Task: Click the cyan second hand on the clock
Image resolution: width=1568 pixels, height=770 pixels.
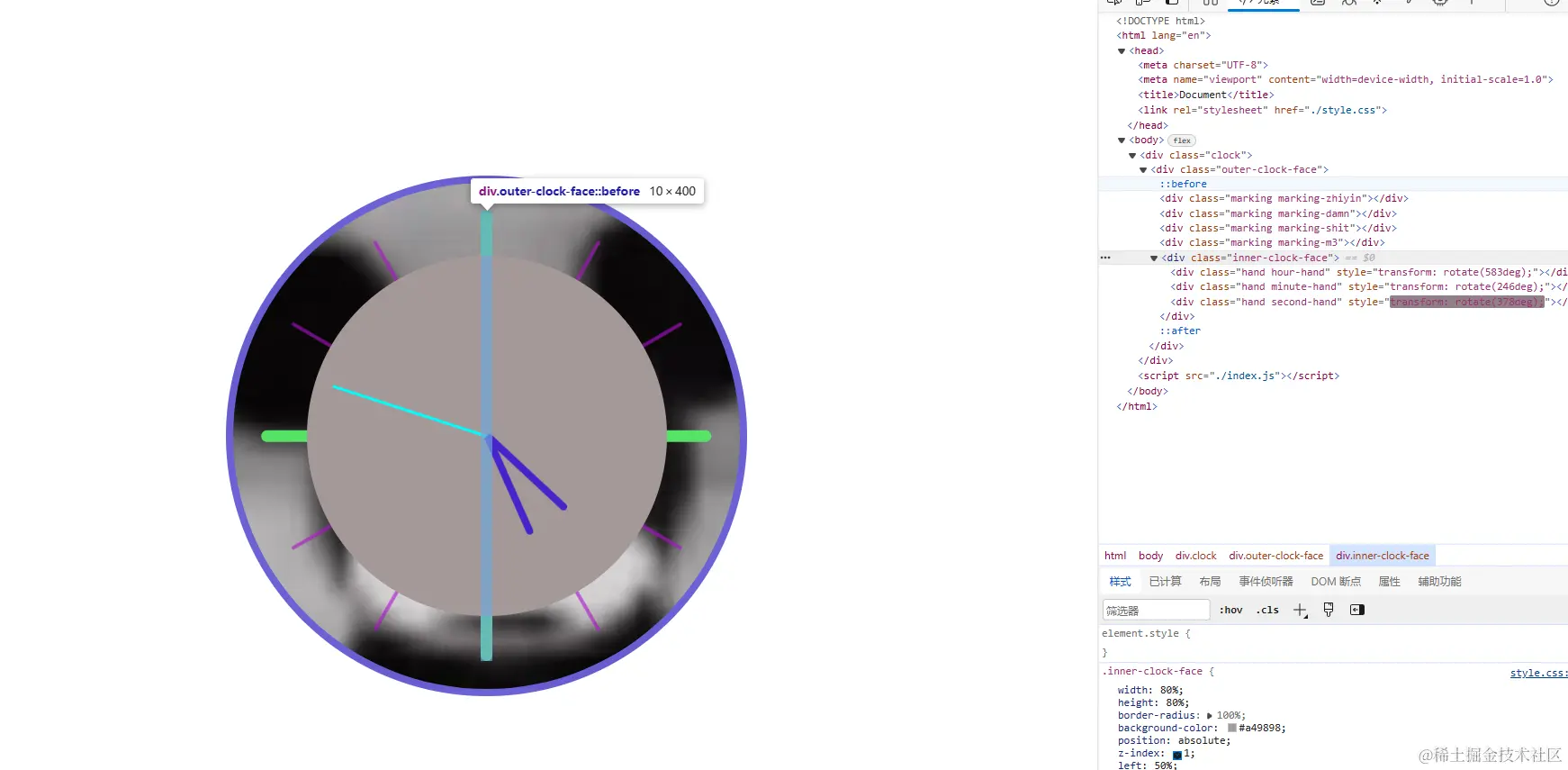Action: 409,412
